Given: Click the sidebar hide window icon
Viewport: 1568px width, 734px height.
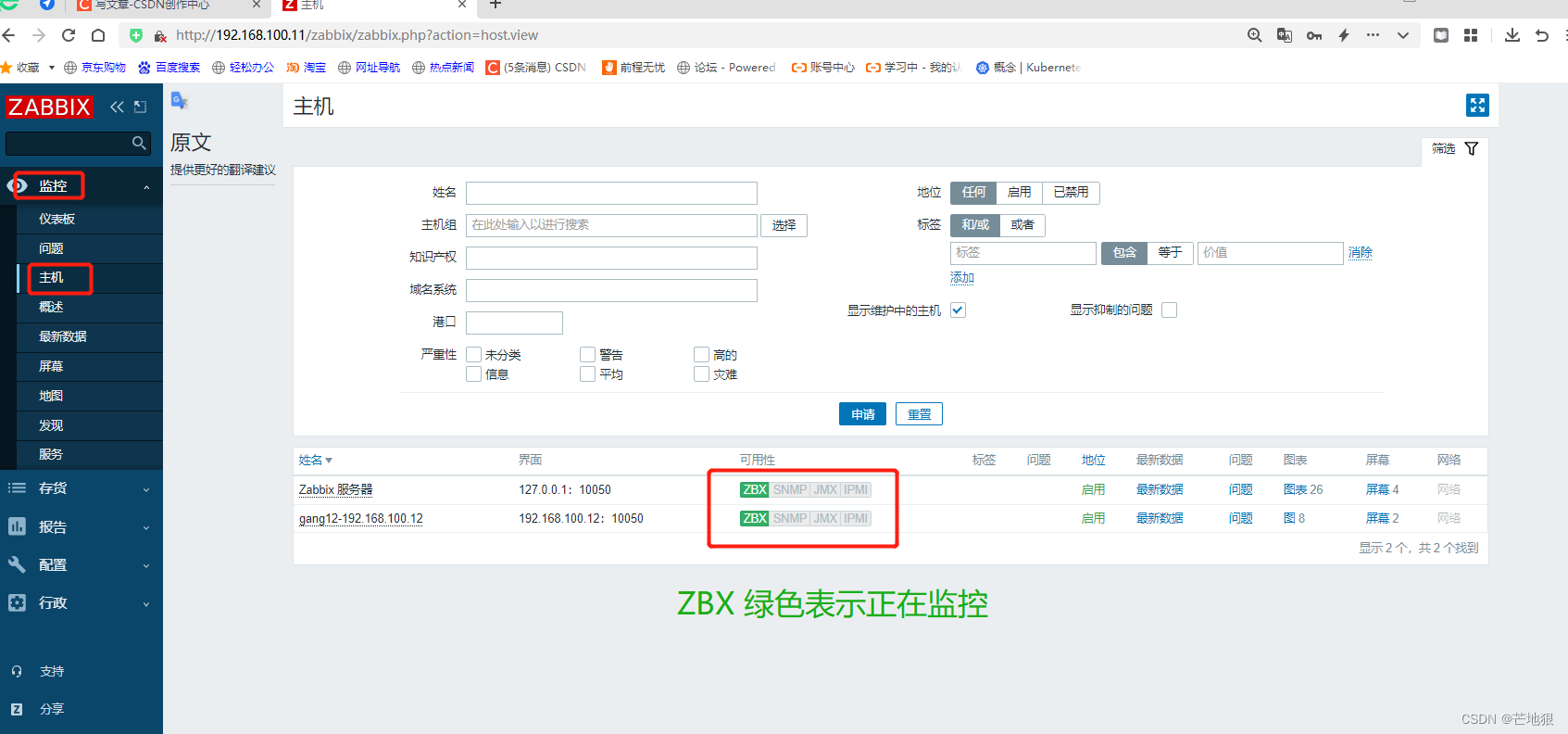Looking at the screenshot, I should pos(141,107).
